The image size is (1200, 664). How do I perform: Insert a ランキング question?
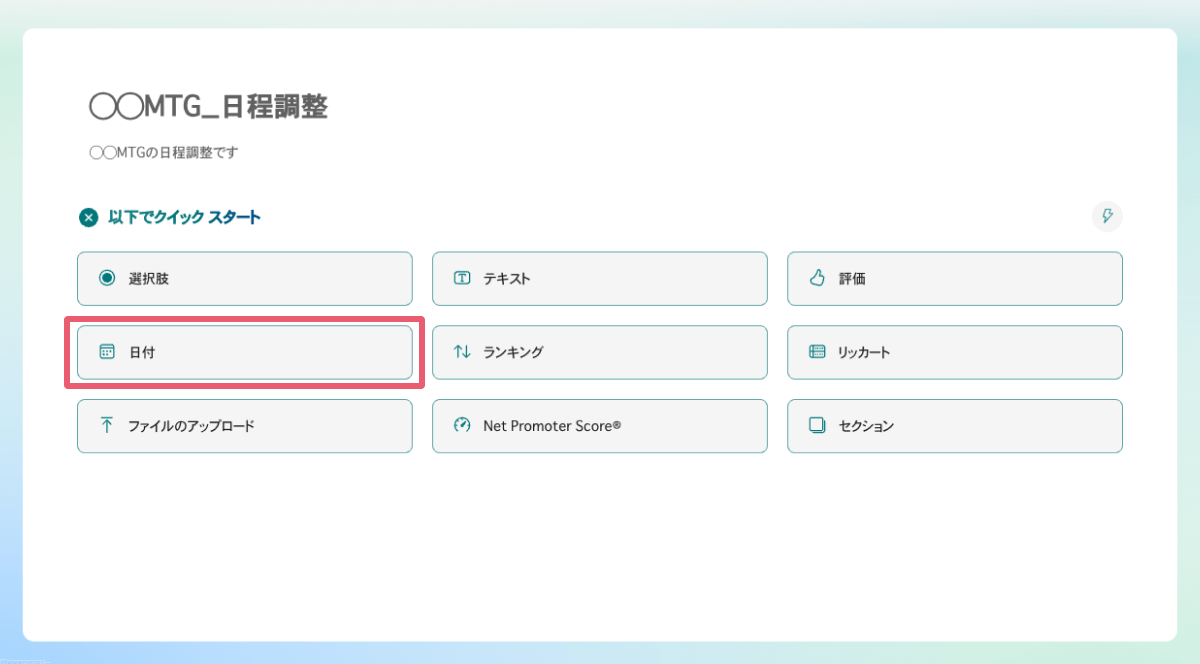[x=599, y=352]
